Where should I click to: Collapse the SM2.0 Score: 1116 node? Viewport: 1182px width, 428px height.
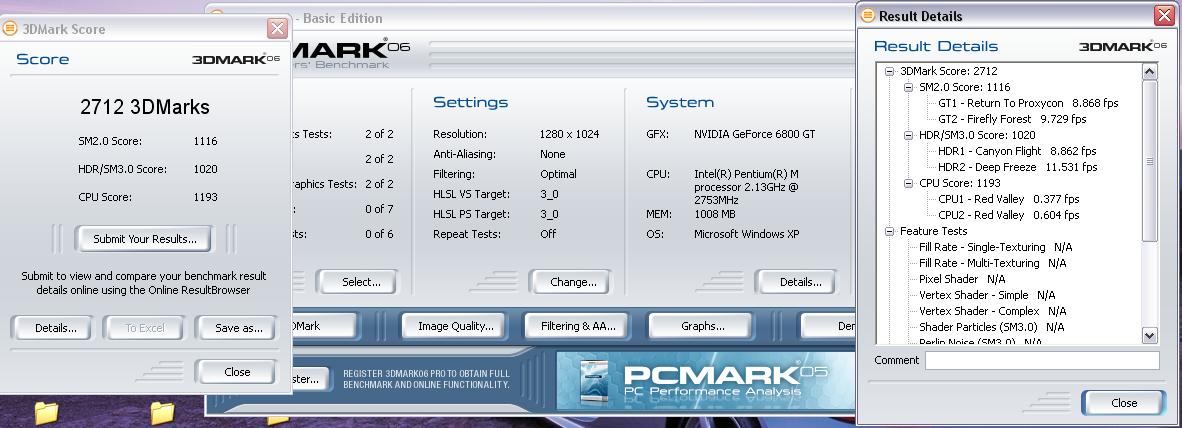[908, 87]
